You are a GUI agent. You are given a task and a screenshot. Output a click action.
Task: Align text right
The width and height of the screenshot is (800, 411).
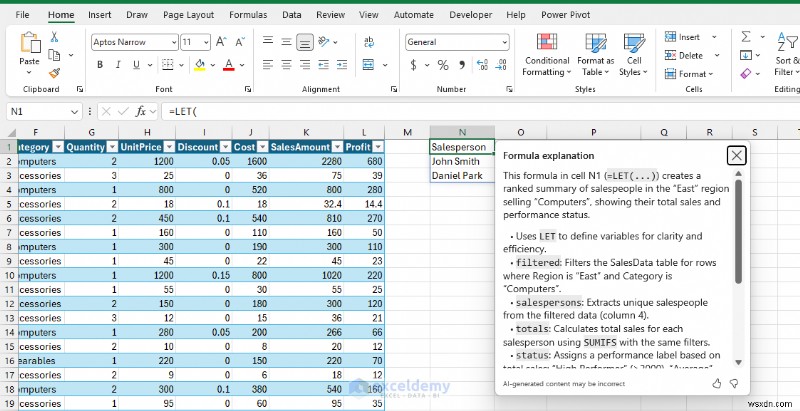[305, 65]
